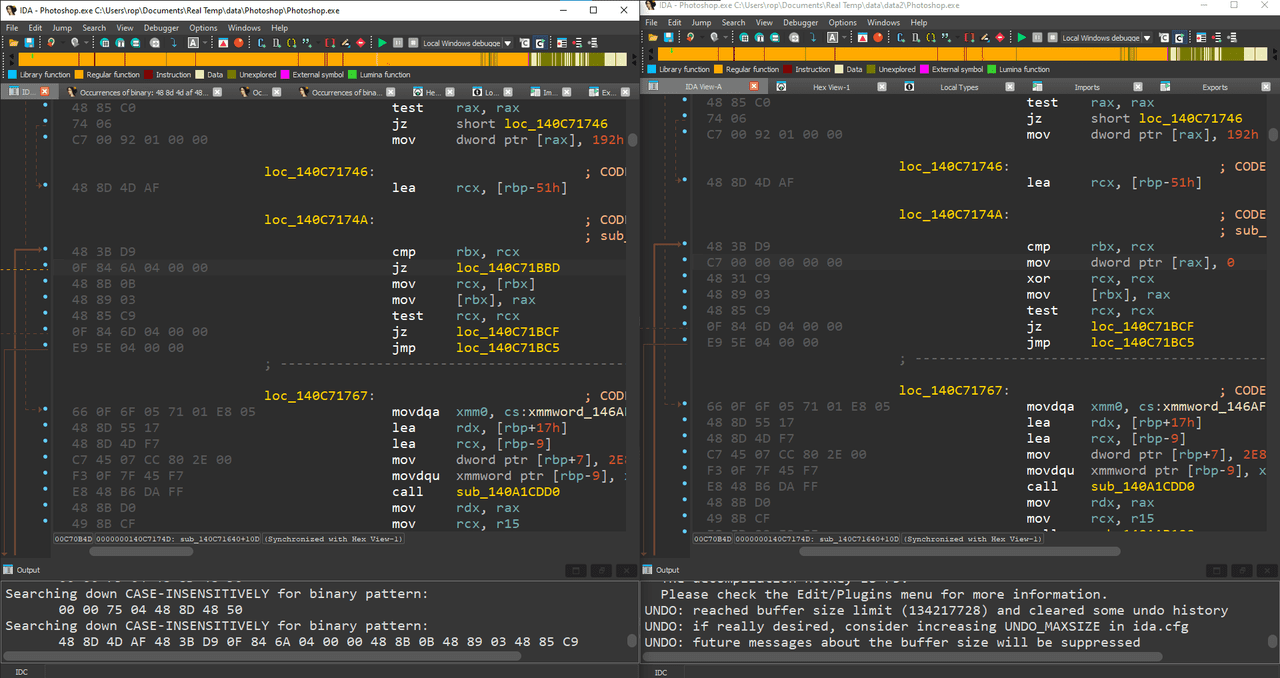Open the Debugger menu in left window

click(161, 28)
